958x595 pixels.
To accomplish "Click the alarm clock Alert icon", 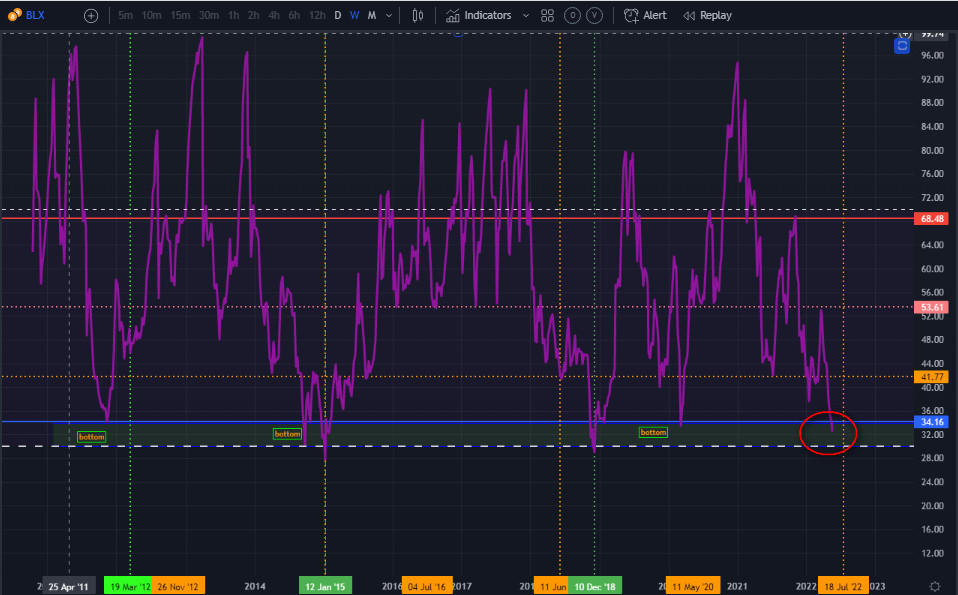I will click(x=631, y=15).
